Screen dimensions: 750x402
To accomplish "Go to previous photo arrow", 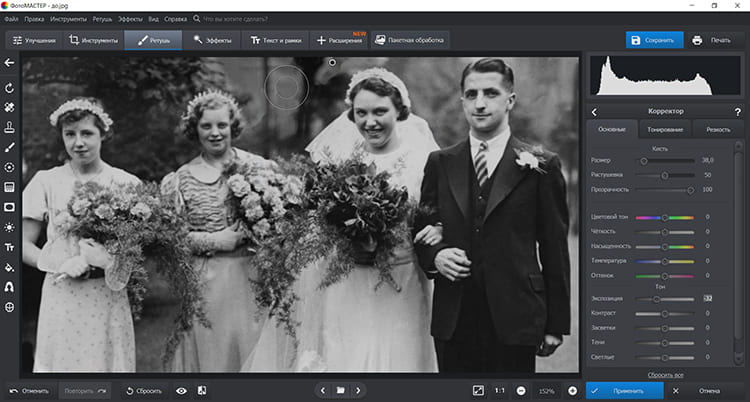I will point(322,390).
